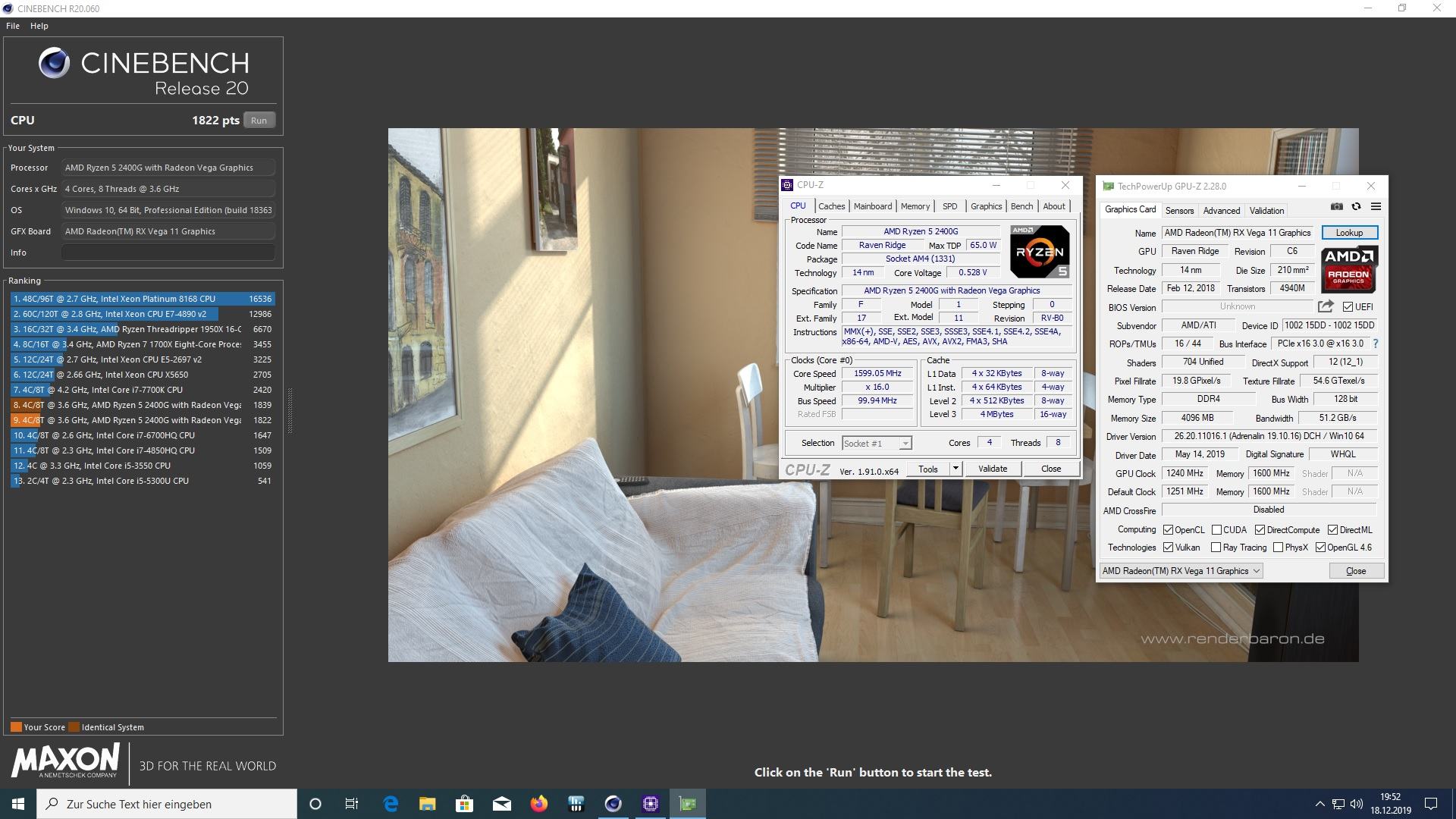This screenshot has width=1456, height=819.
Task: Select ranking row Intel Core i5-5300U
Action: pyautogui.click(x=142, y=481)
